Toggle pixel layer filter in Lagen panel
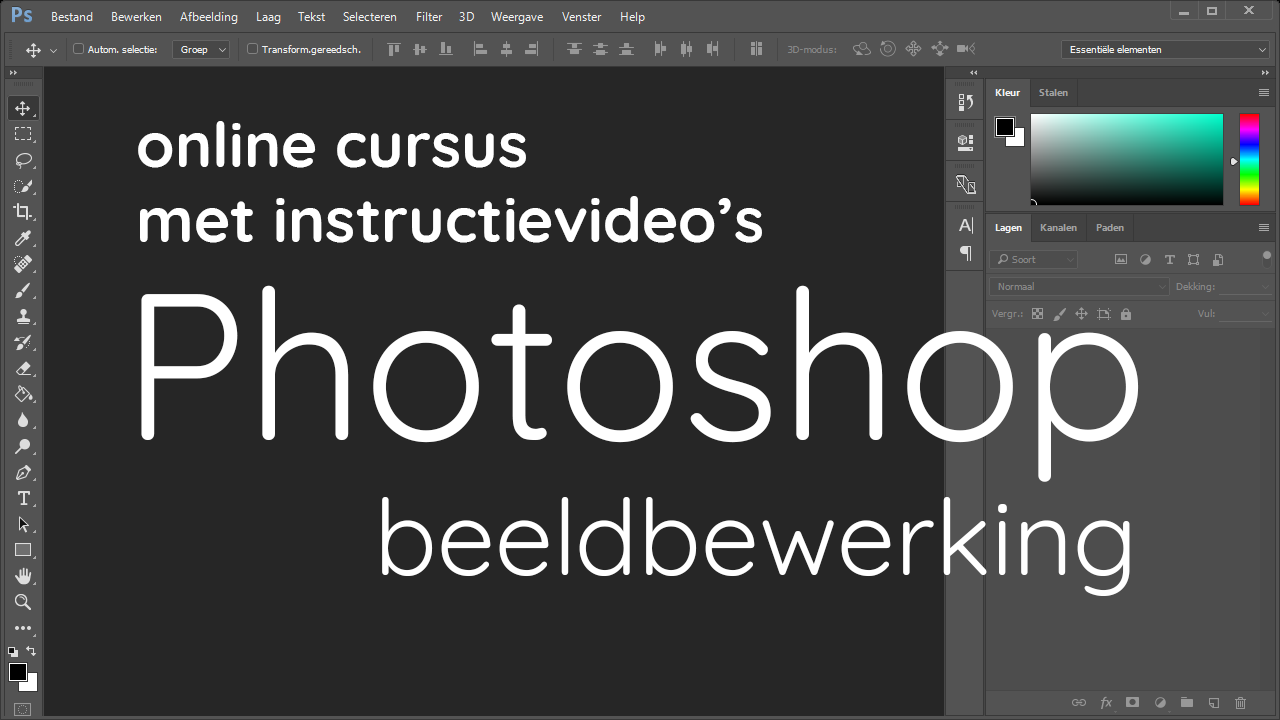 point(1121,259)
